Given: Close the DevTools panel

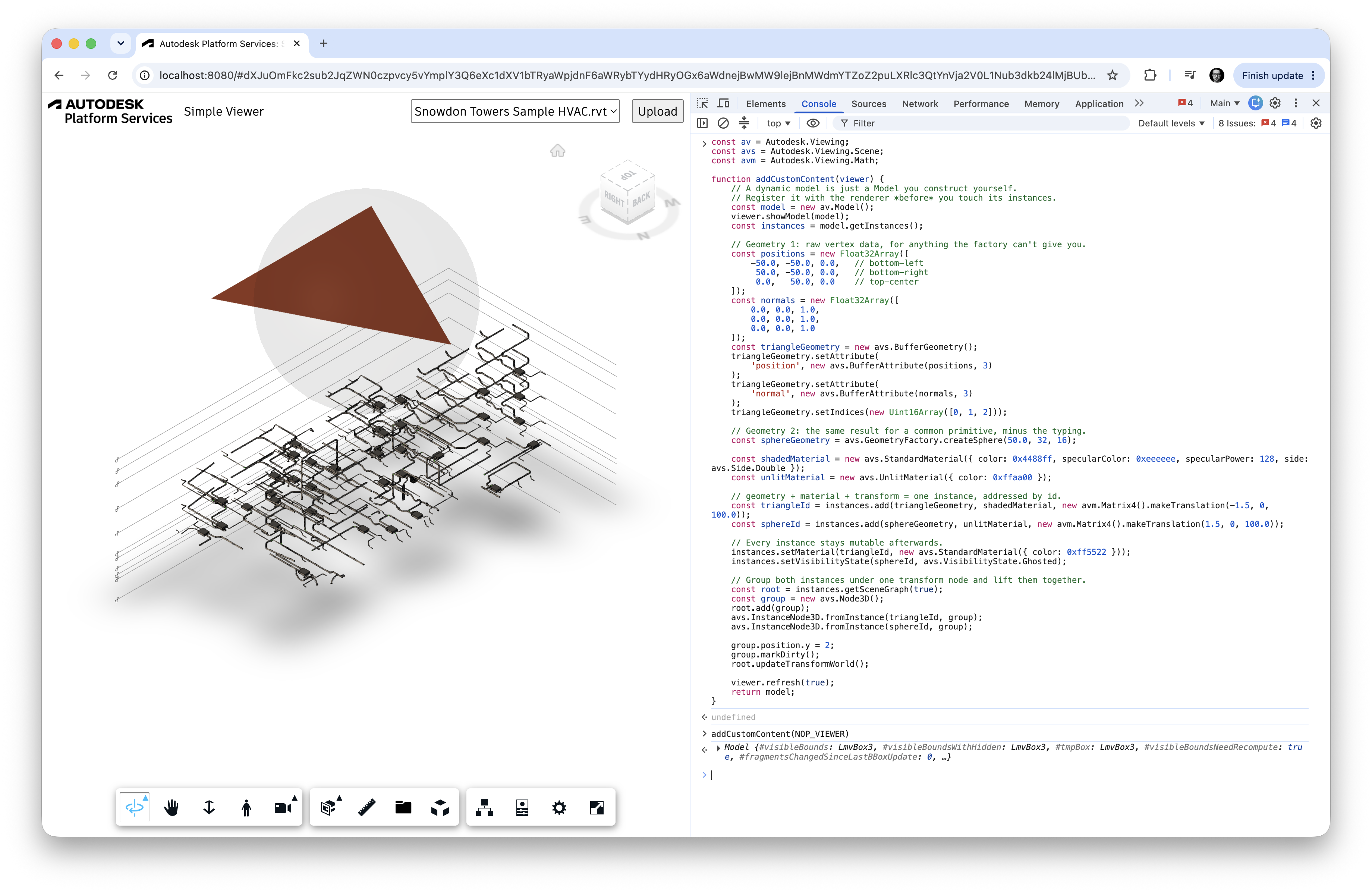Looking at the screenshot, I should pos(1316,103).
